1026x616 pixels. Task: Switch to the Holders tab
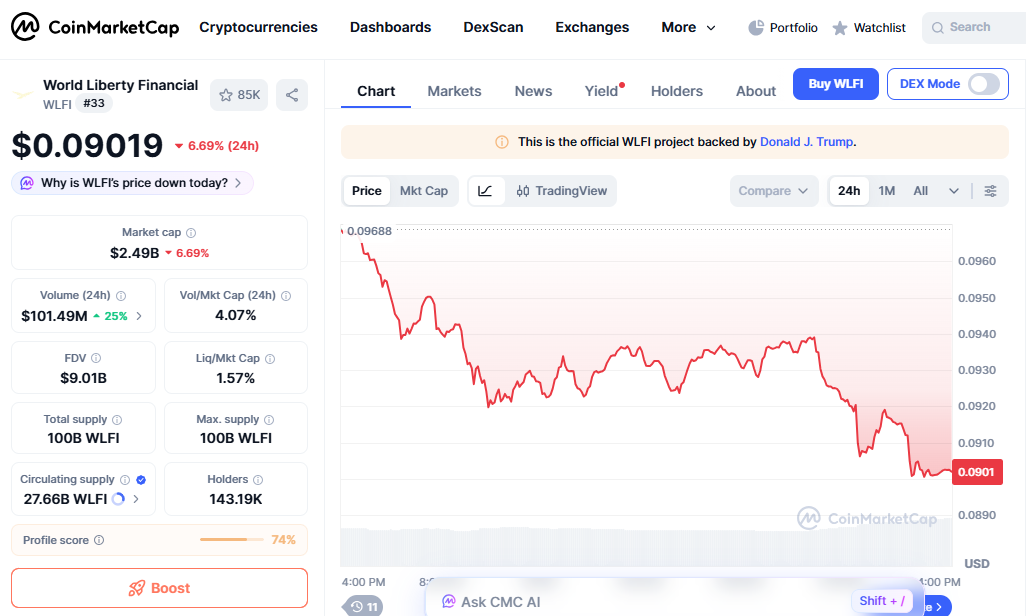(677, 91)
